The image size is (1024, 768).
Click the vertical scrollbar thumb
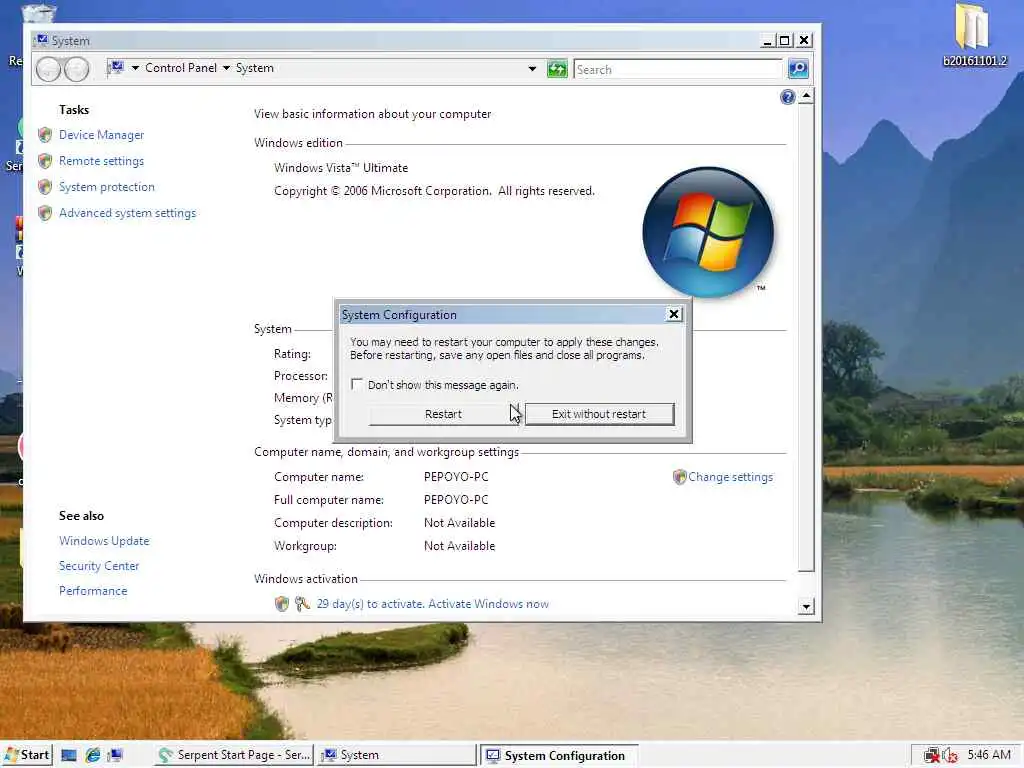coord(807,337)
